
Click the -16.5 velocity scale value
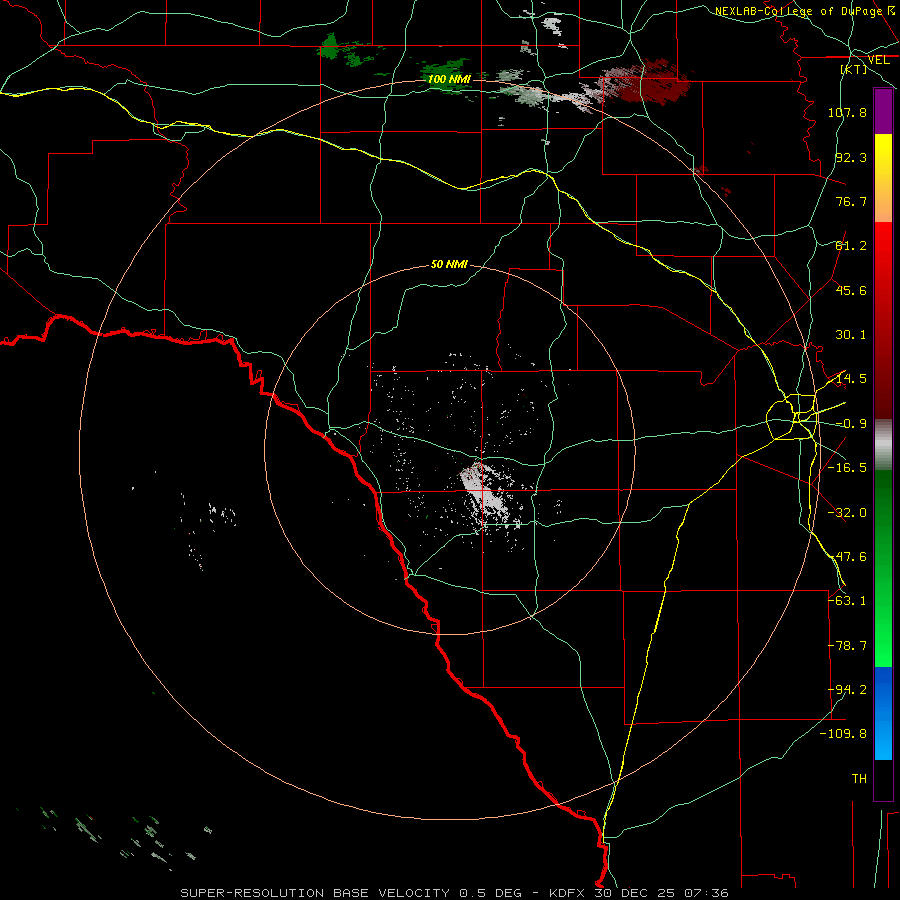tap(847, 468)
